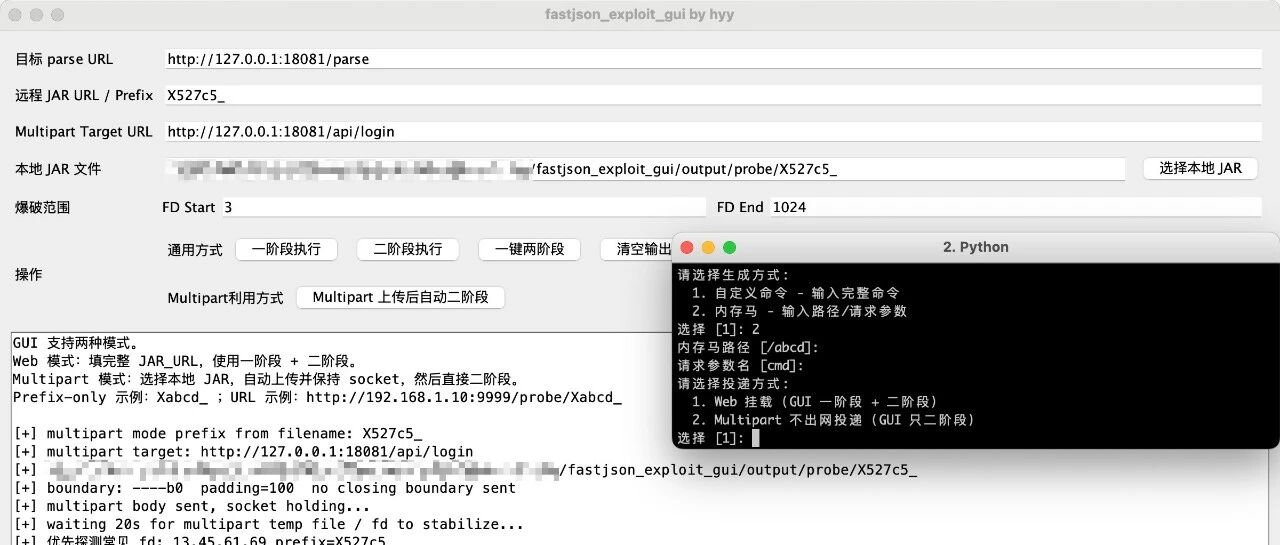The image size is (1280, 545).
Task: Click the Multipart Target URL input field
Action: (x=713, y=131)
